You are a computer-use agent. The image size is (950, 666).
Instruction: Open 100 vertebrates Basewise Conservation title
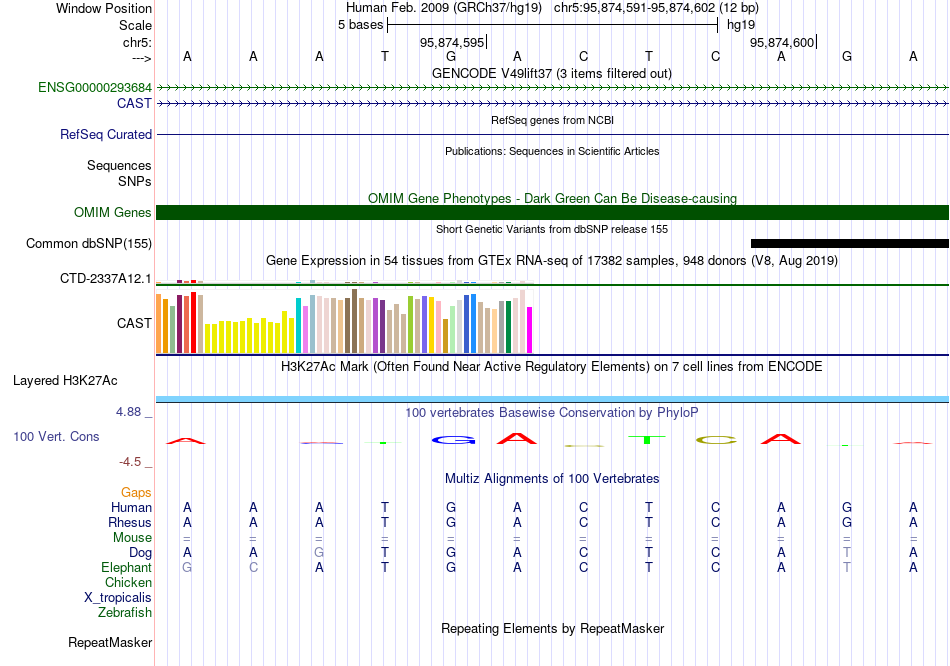[552, 413]
